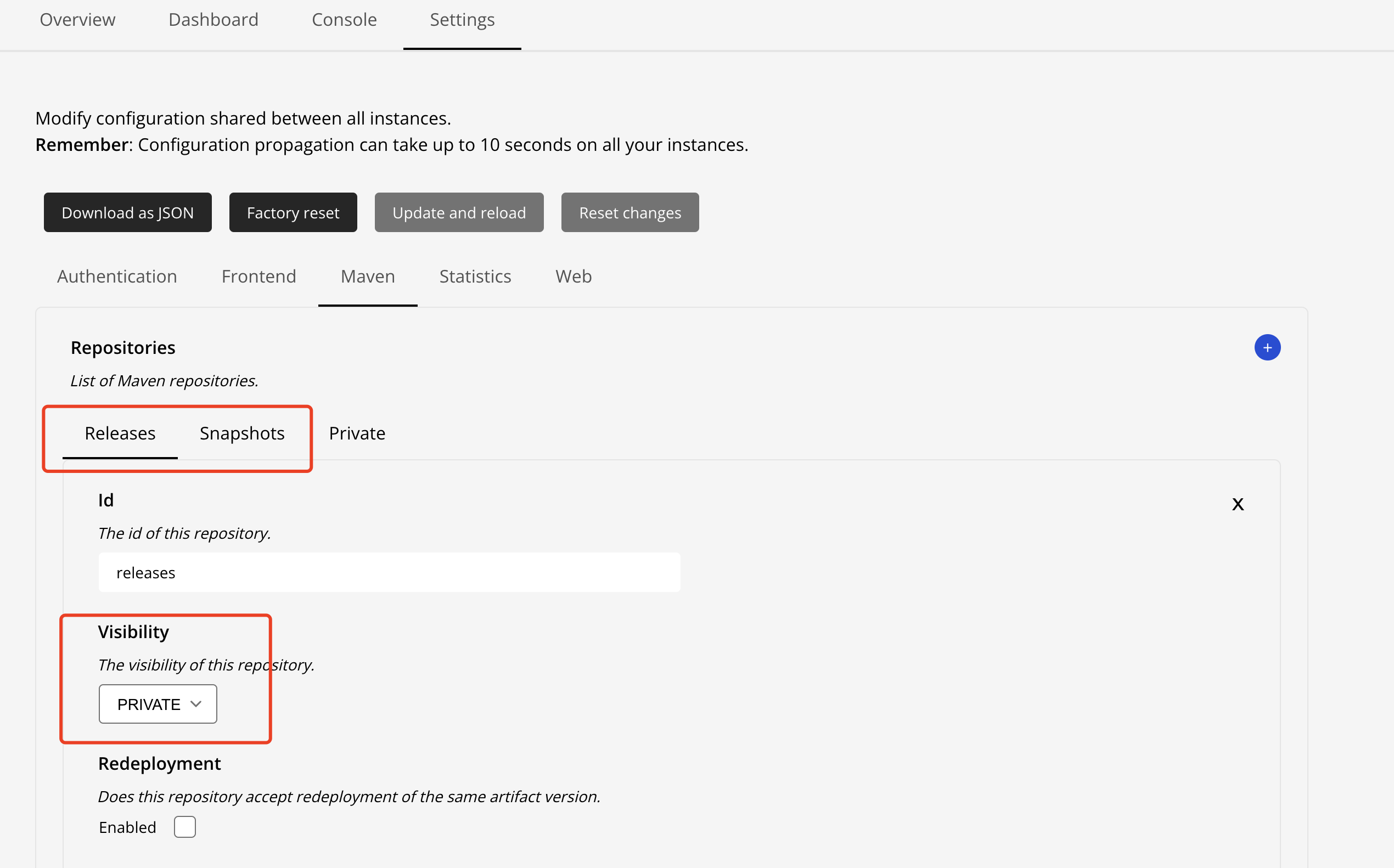Remove repository with the X icon
Image resolution: width=1394 pixels, height=868 pixels.
pos(1237,504)
